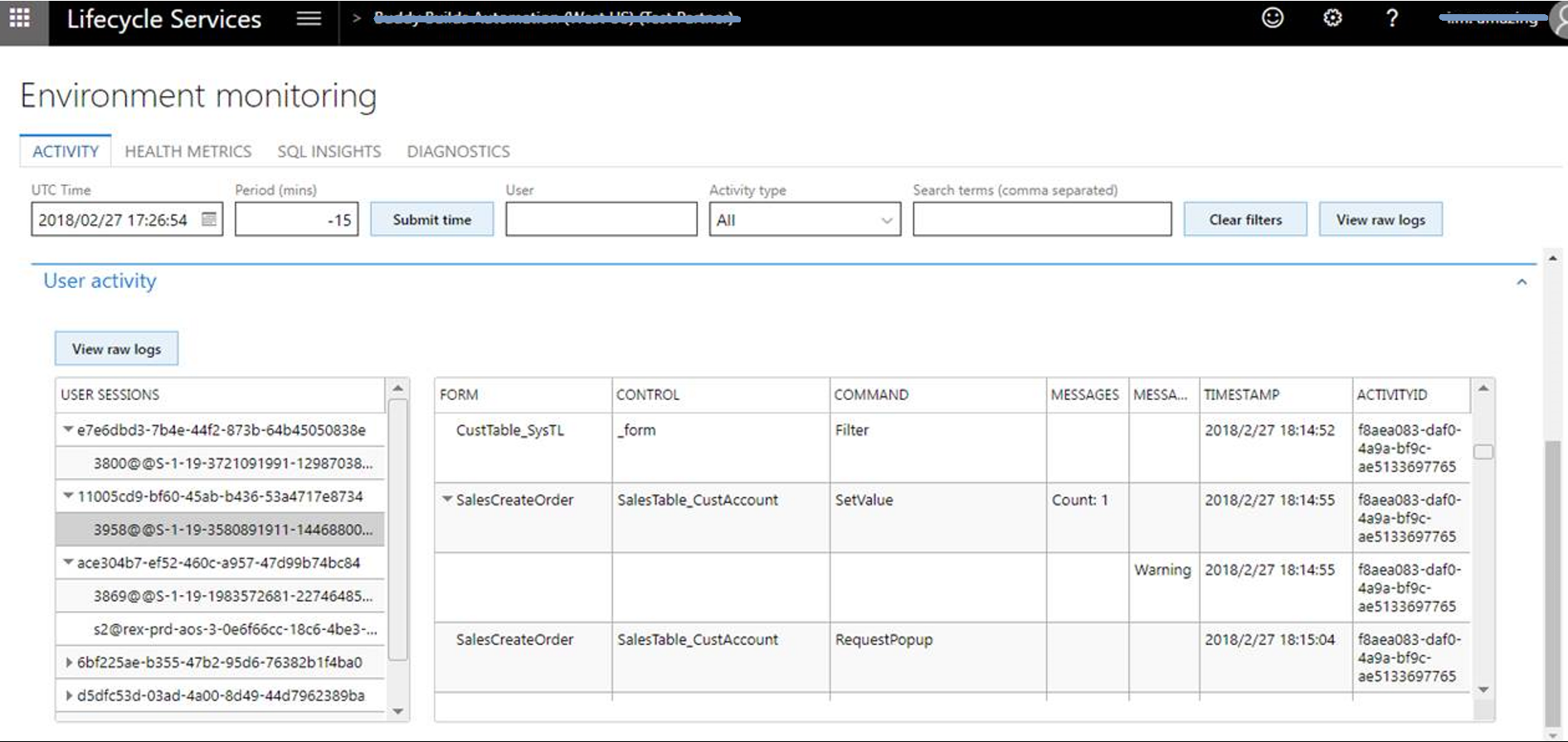Switch to the SQL Insights tab

pyautogui.click(x=329, y=151)
